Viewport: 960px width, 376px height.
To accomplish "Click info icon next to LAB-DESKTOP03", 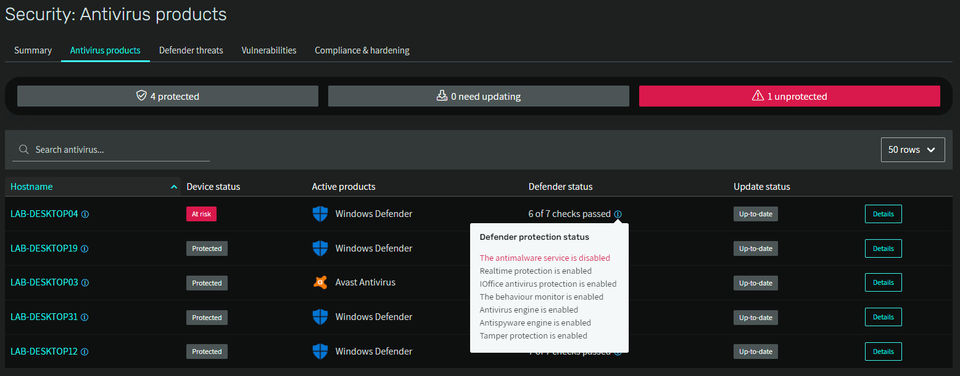I will (x=85, y=283).
